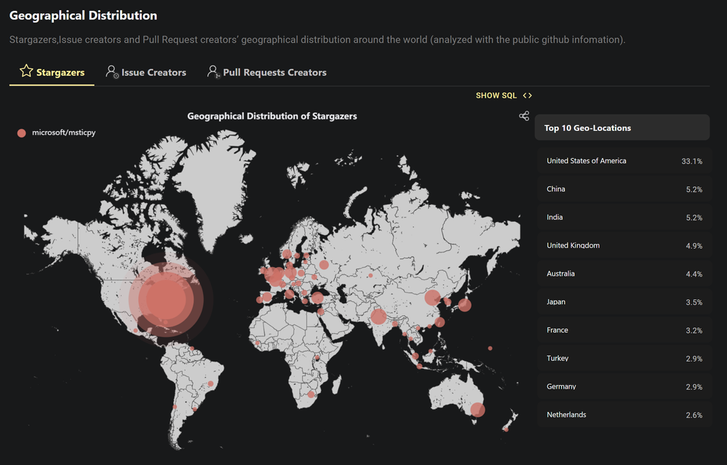Click the person icon beside Issue Creators

[112, 71]
